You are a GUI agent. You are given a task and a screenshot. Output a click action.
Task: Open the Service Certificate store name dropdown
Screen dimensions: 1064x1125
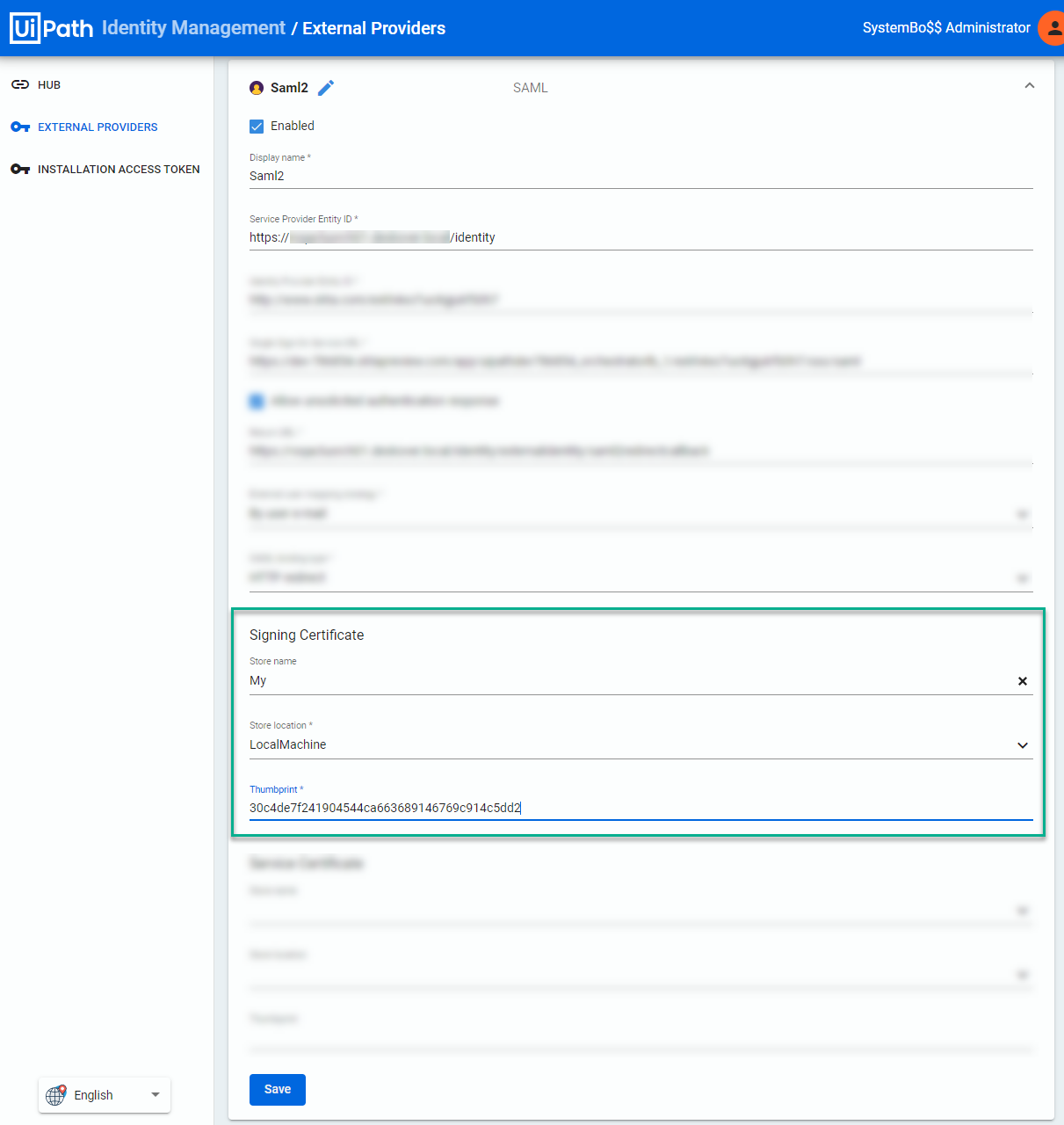pyautogui.click(x=1023, y=911)
